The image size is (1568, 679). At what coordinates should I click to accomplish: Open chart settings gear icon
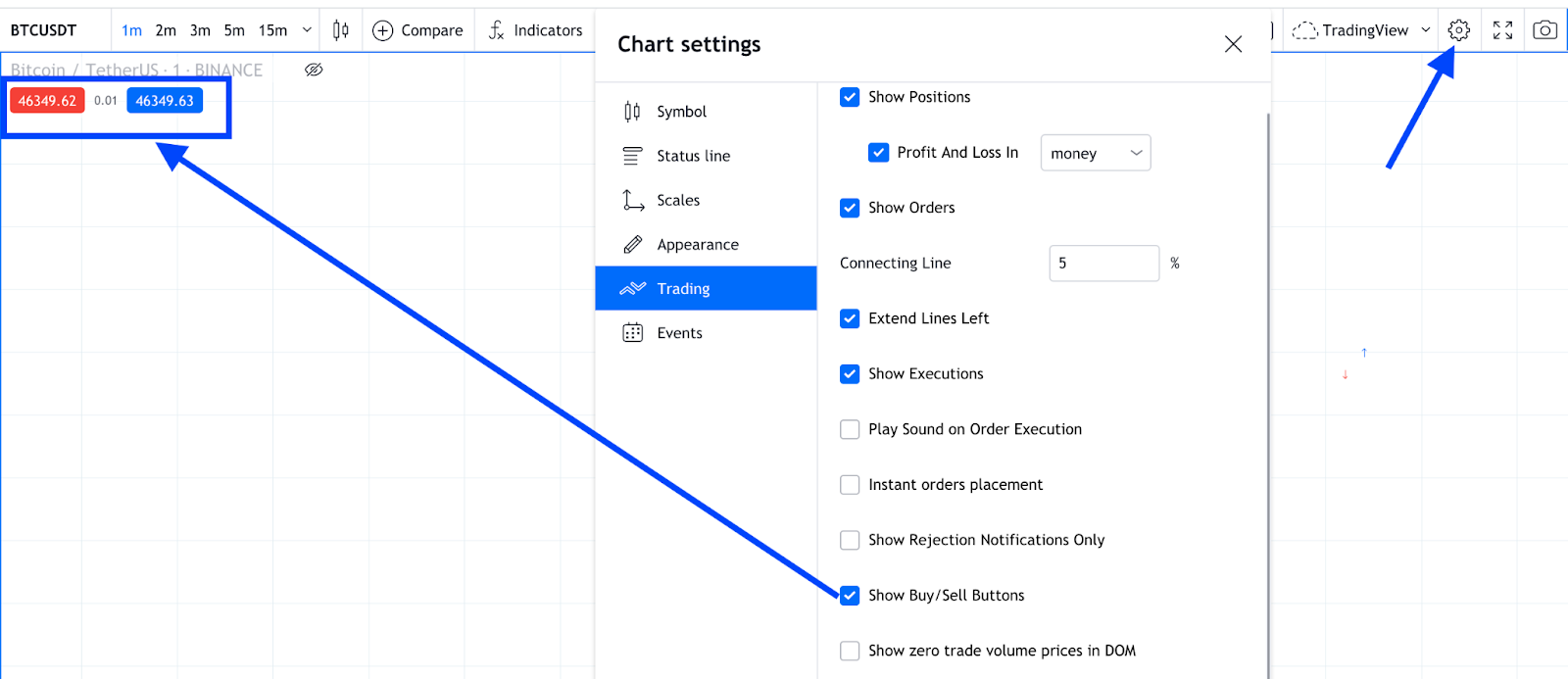[x=1458, y=30]
